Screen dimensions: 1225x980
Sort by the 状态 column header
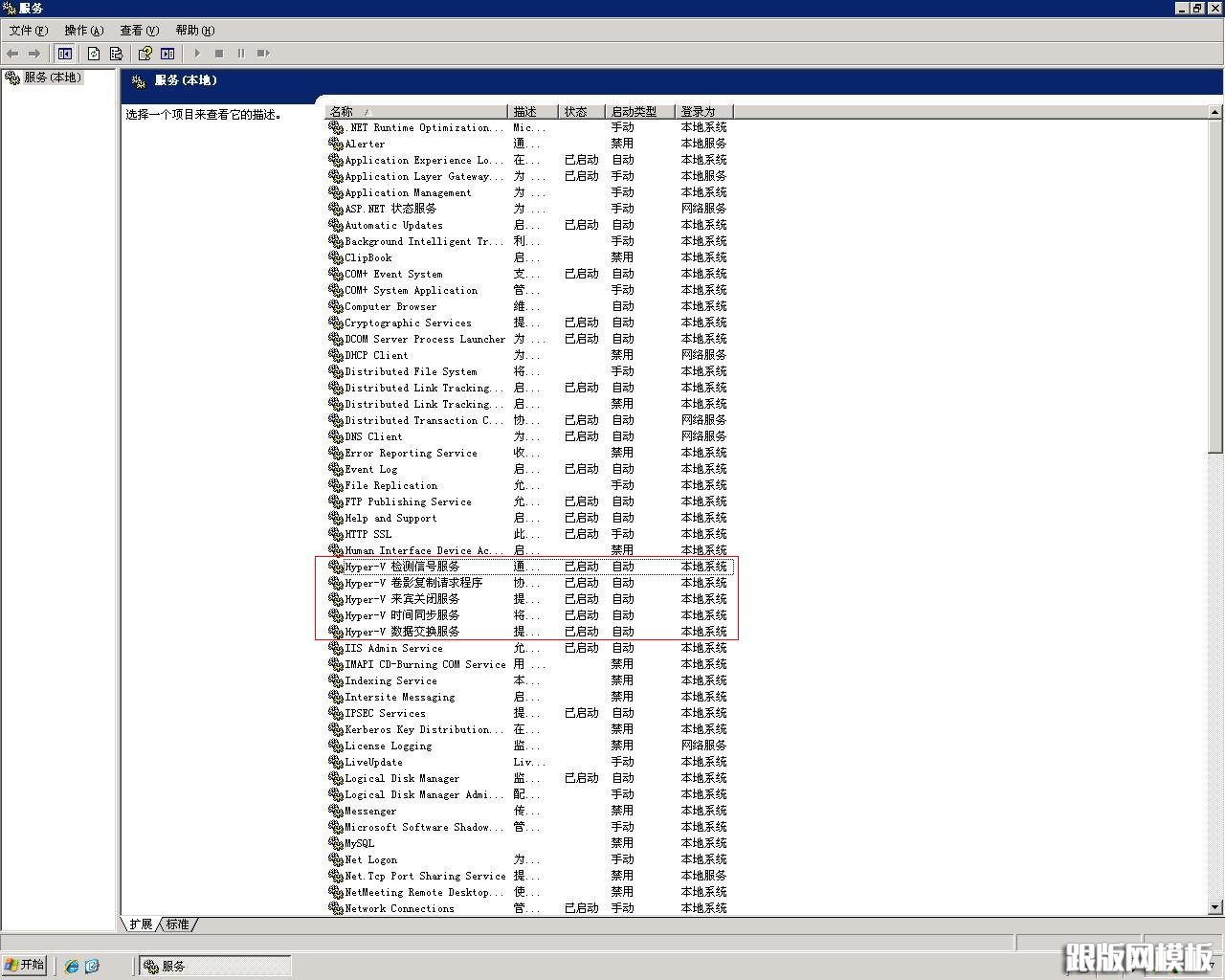(x=582, y=111)
